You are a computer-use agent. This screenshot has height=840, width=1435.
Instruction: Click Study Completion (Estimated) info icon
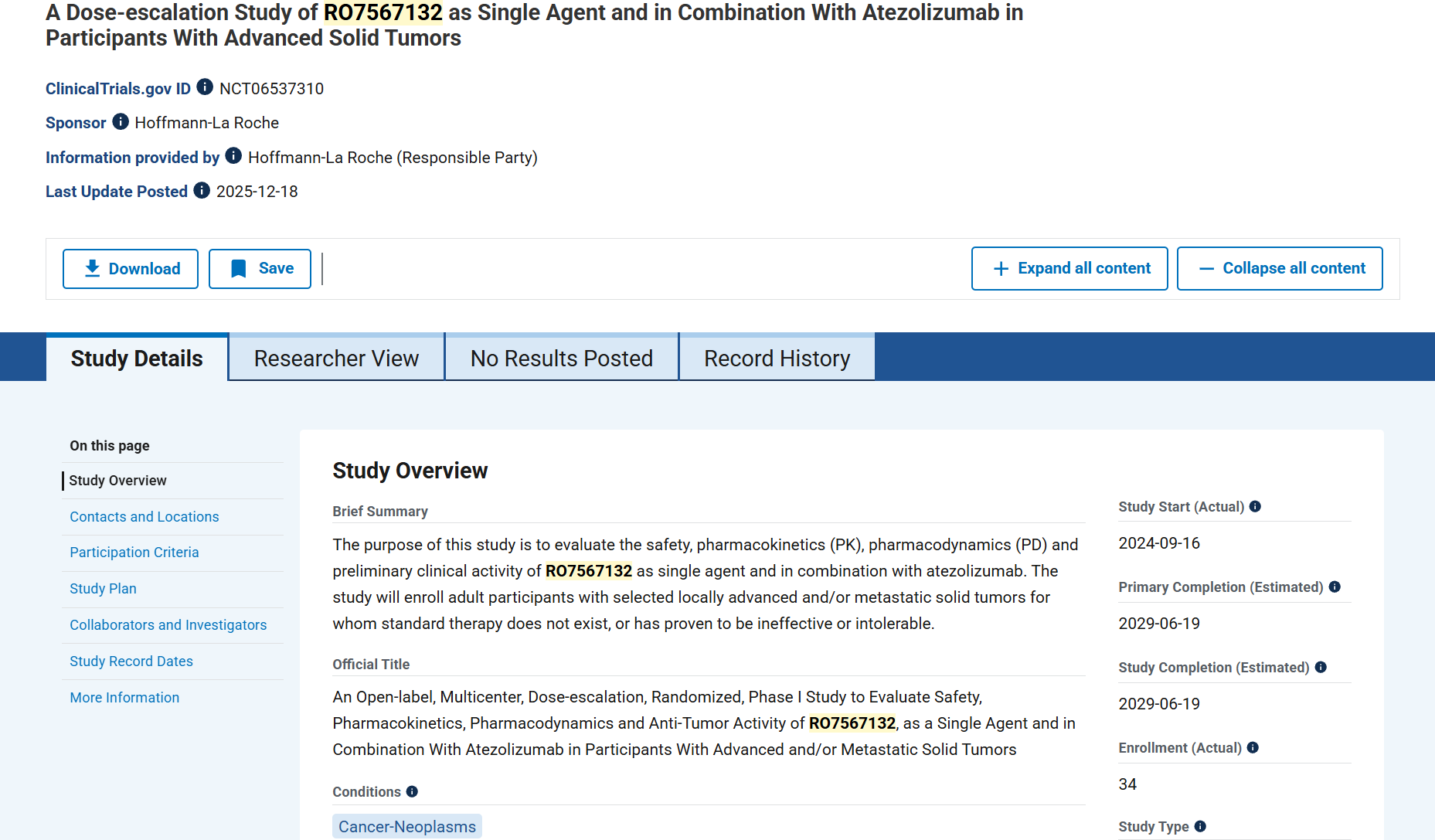coord(1321,667)
